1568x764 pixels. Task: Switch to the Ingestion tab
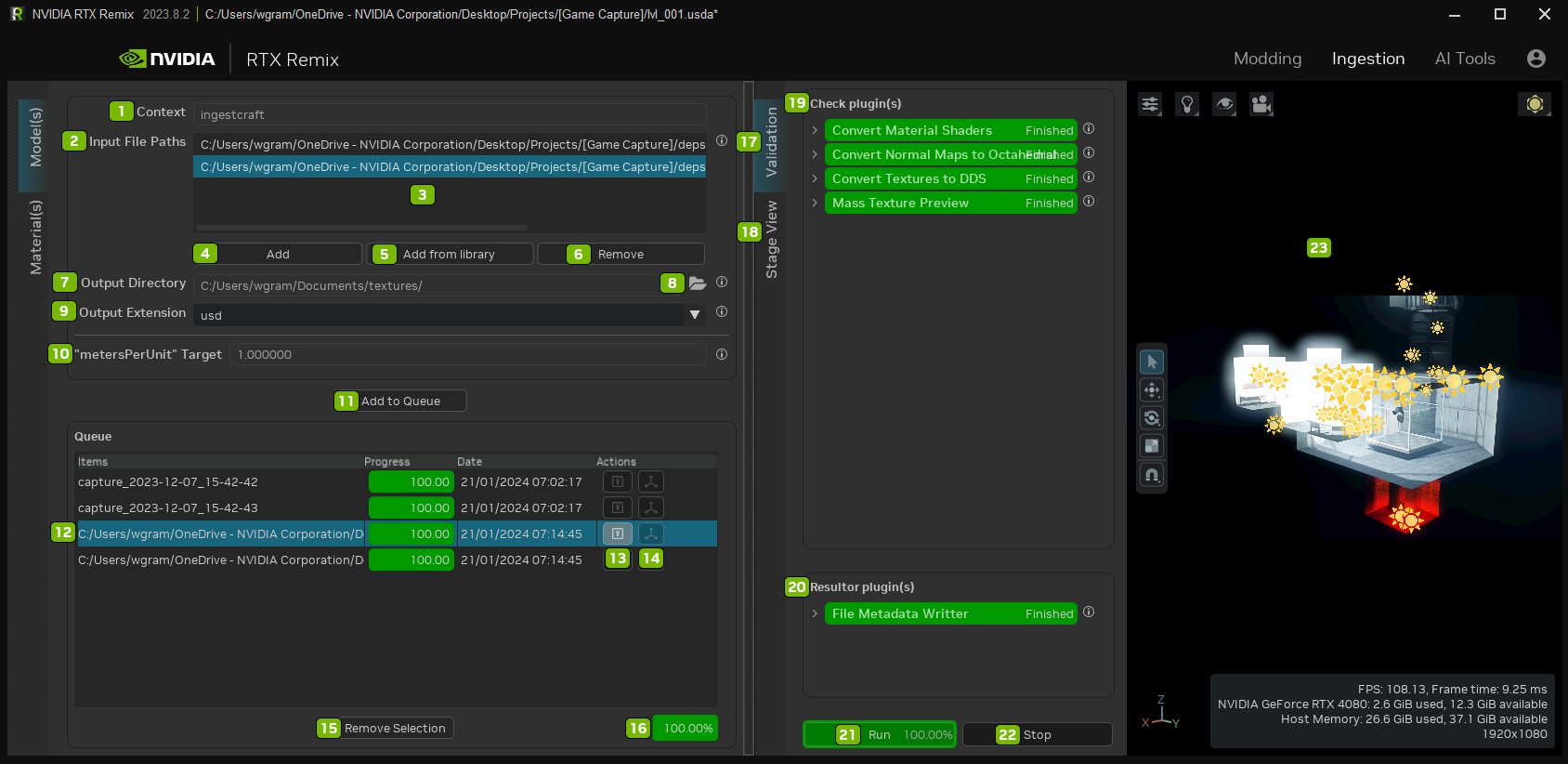[1368, 59]
